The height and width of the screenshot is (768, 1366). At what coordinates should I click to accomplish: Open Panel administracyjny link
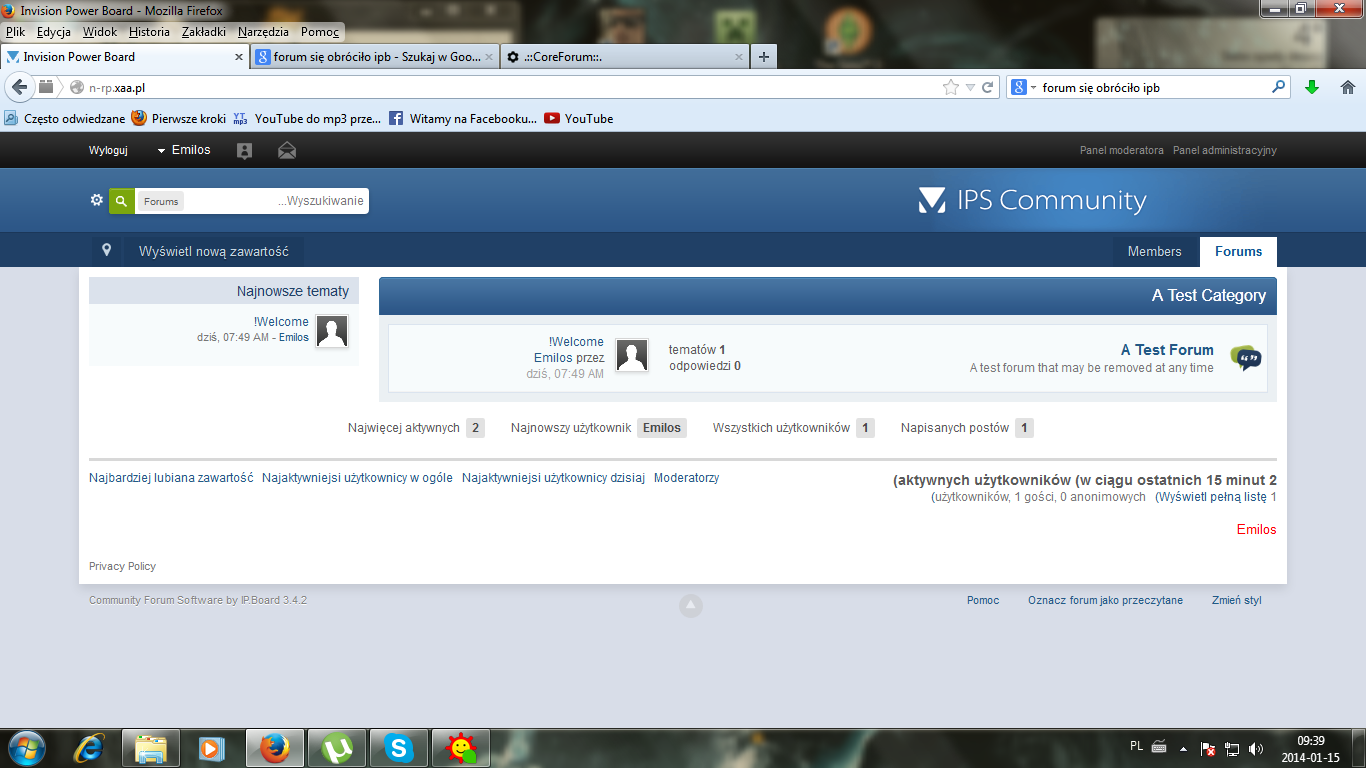1224,151
